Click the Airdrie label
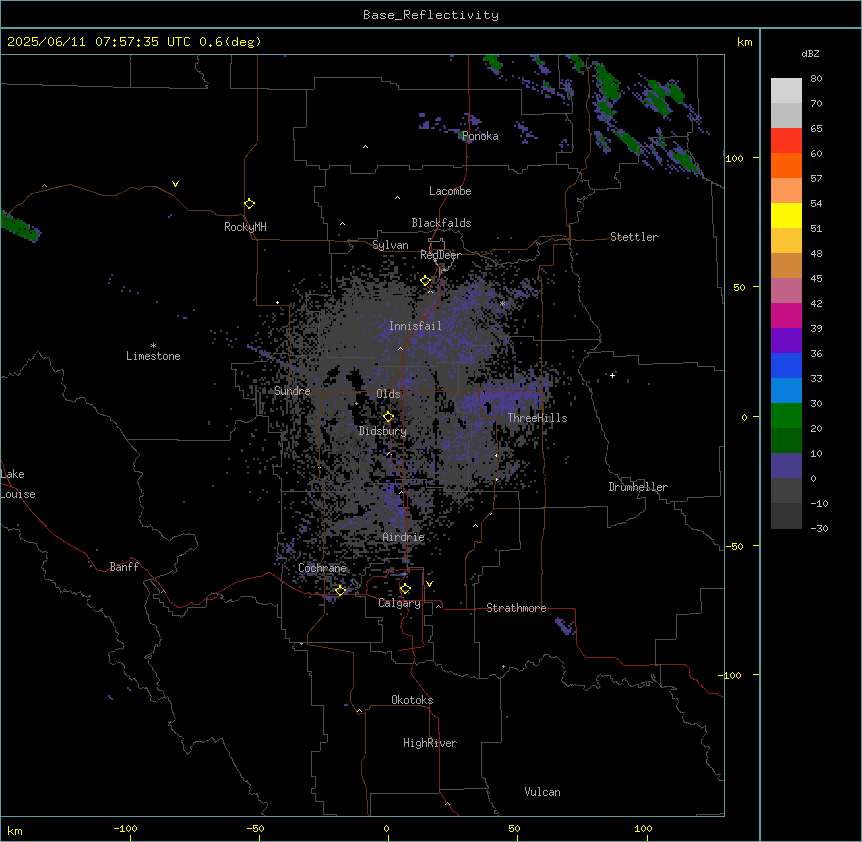The width and height of the screenshot is (862, 842). pos(404,538)
